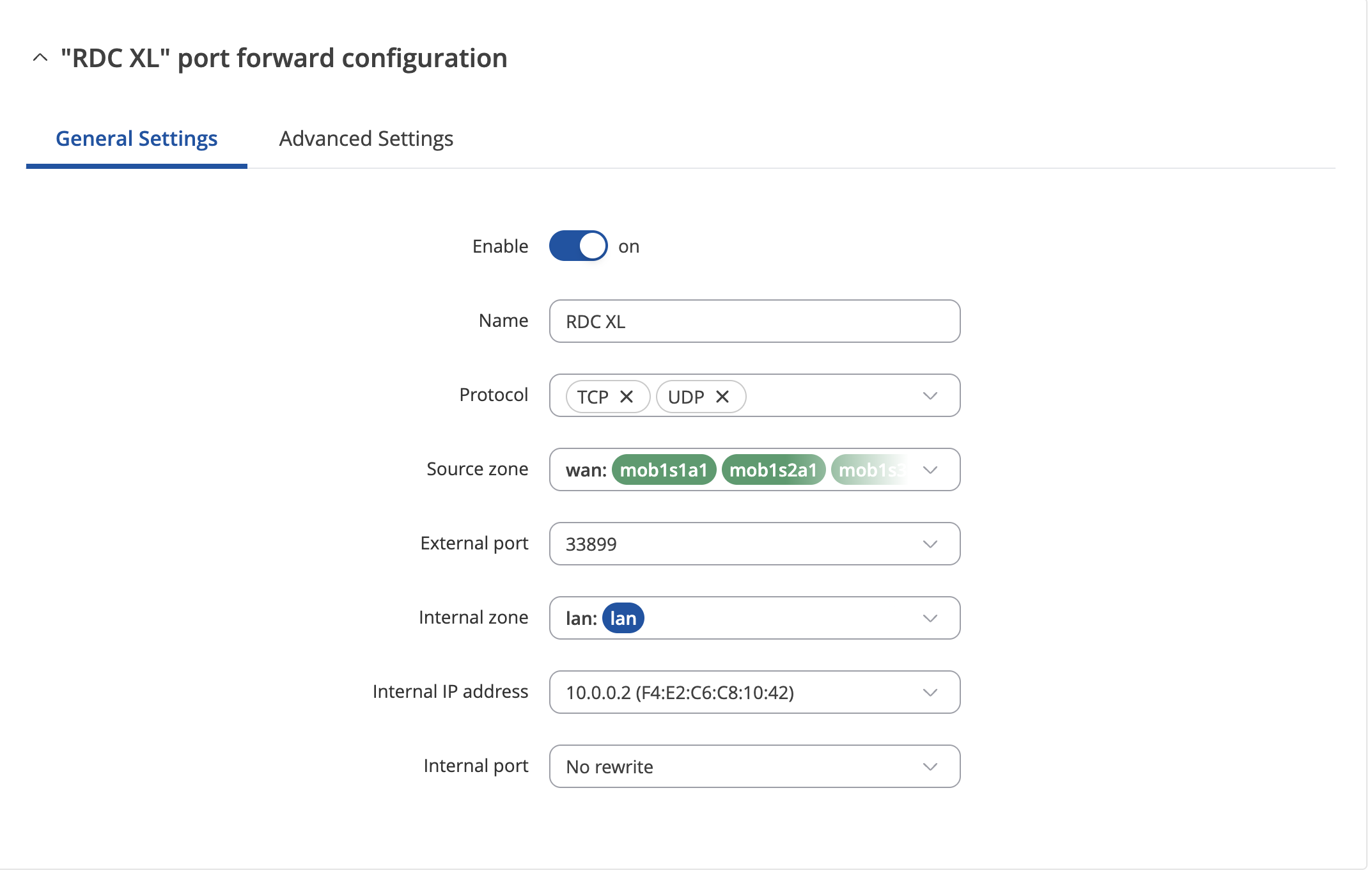Select the mob1s2a1 source zone tag
The image size is (1372, 875).
774,470
